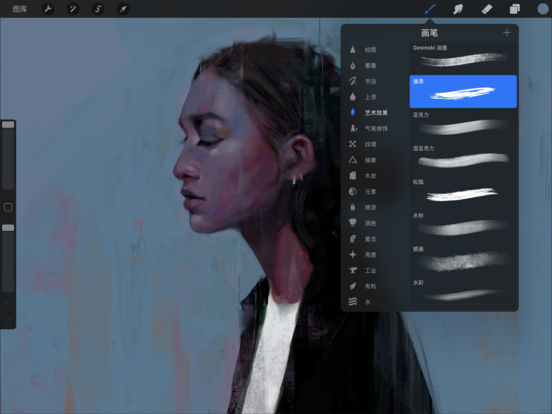Choose the 水彩 watercolor brush
The image size is (552, 414).
(463, 292)
